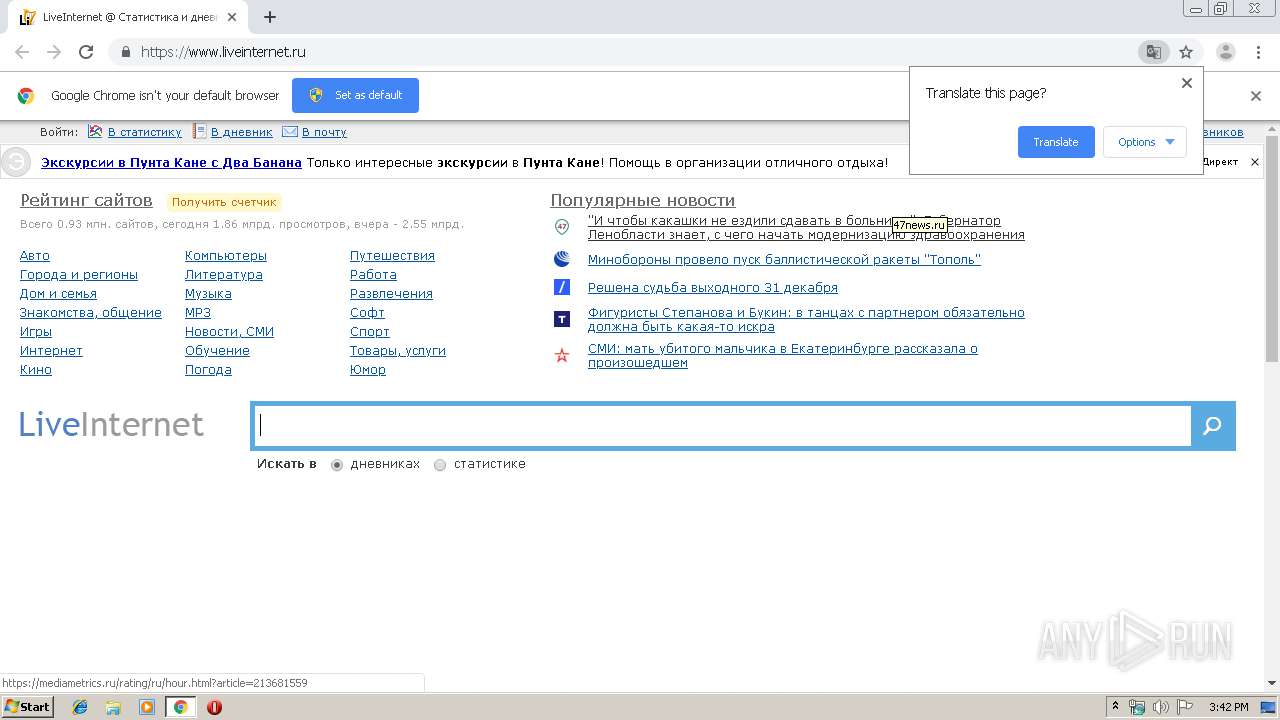Open the Chrome profile avatar icon
This screenshot has height=720, width=1280.
(1226, 52)
